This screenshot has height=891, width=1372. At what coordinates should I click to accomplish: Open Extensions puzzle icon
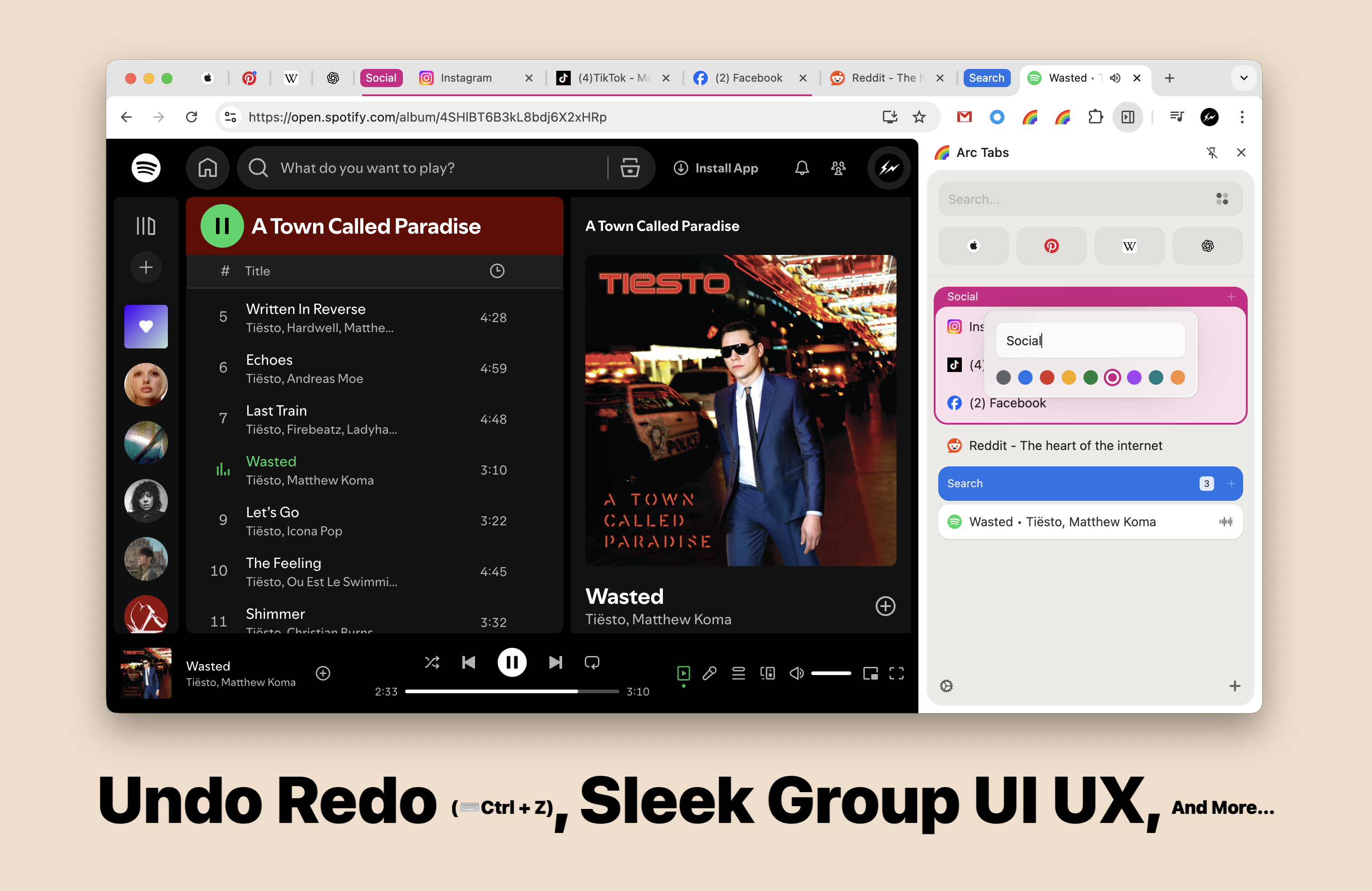point(1095,117)
